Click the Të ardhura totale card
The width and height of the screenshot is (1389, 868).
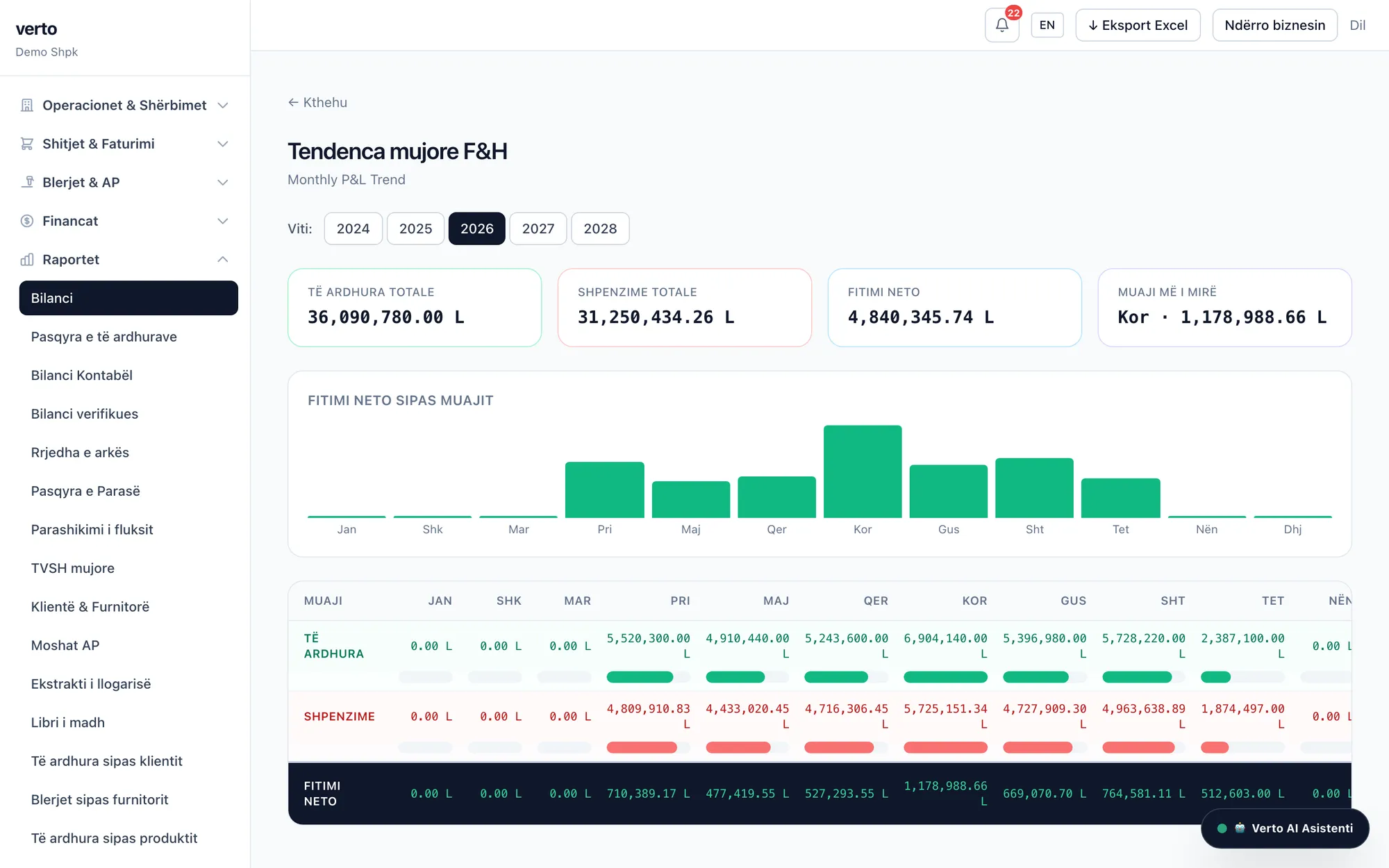click(415, 308)
